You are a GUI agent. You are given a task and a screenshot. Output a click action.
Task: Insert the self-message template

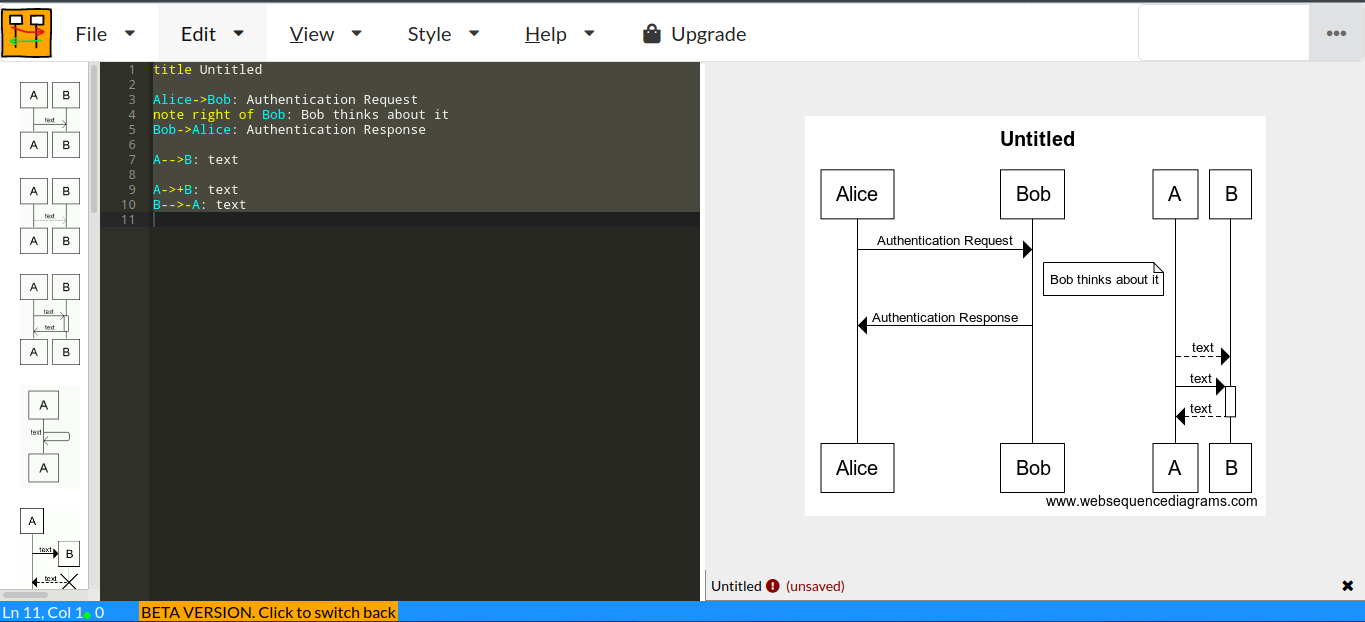click(x=50, y=437)
